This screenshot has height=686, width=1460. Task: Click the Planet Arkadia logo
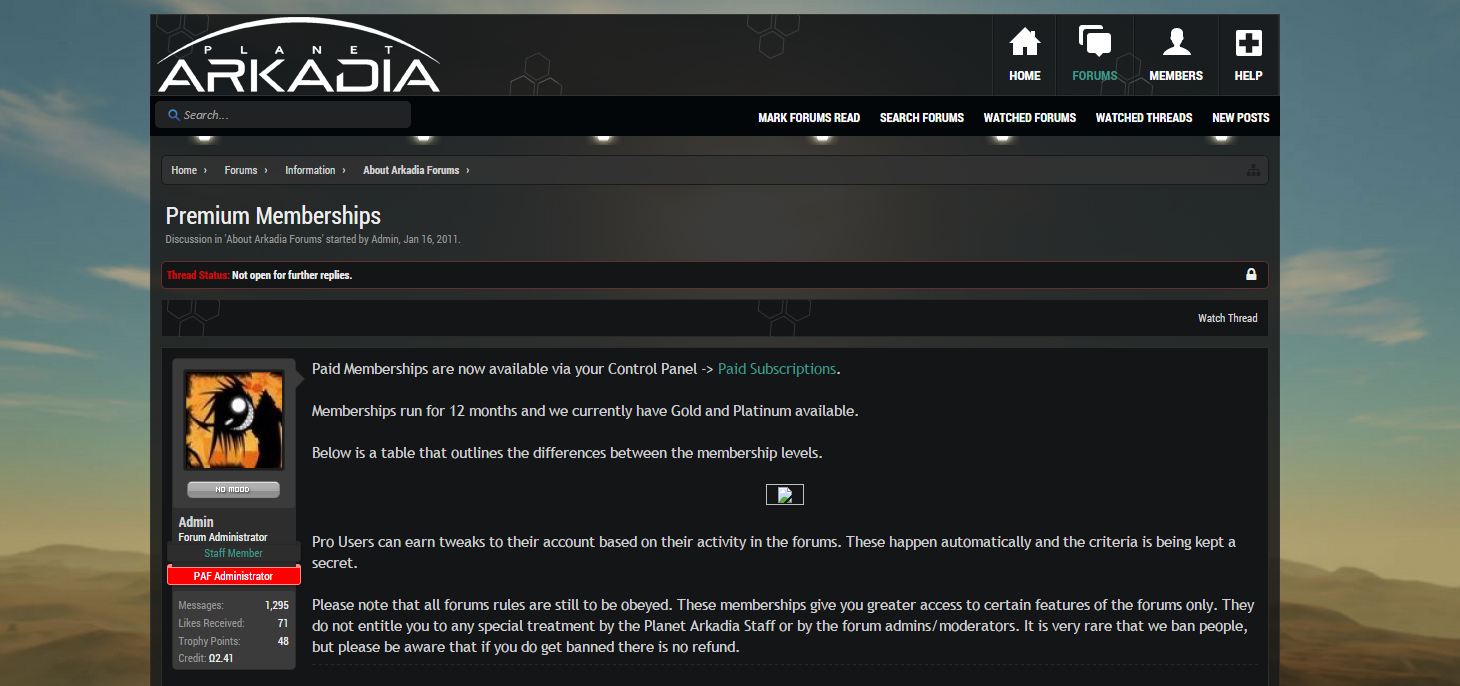pos(298,60)
